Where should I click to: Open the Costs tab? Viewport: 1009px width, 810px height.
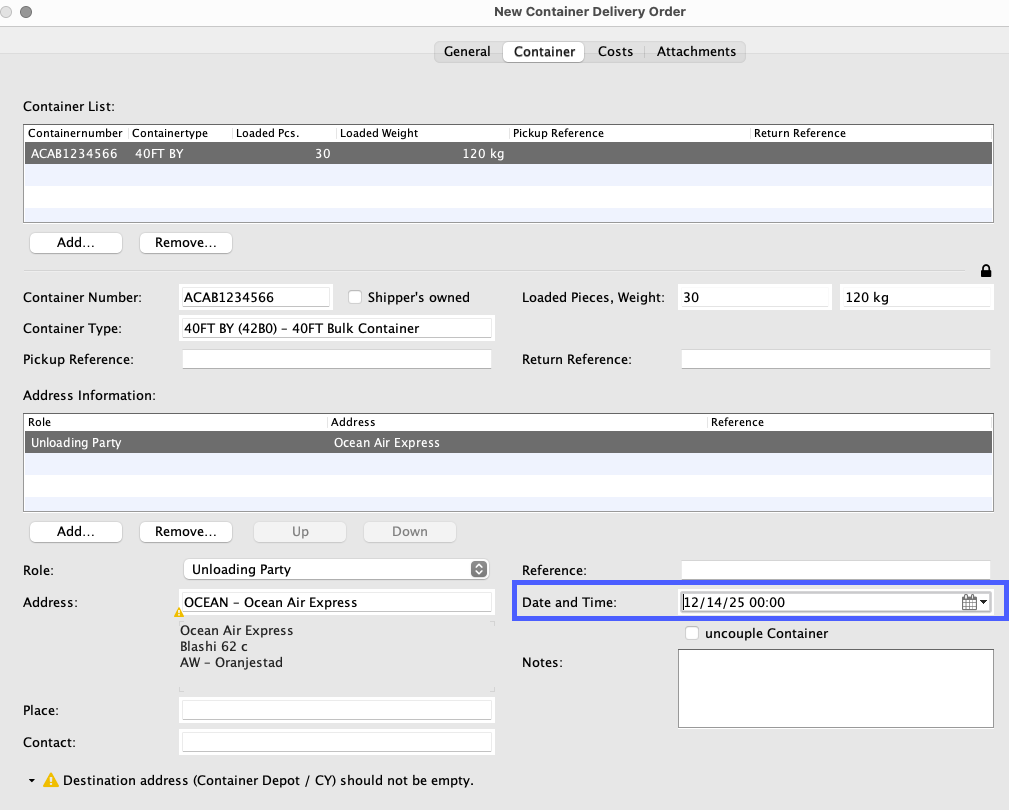click(x=615, y=52)
